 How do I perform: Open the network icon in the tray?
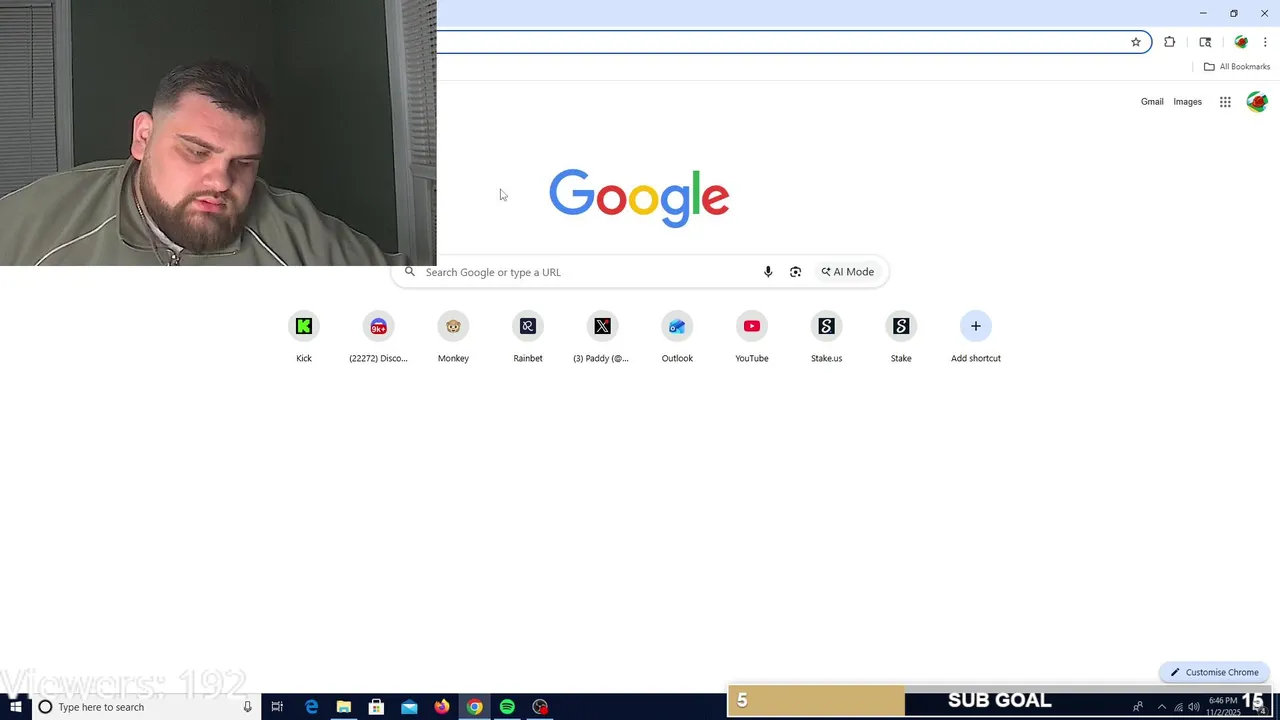tap(1178, 707)
